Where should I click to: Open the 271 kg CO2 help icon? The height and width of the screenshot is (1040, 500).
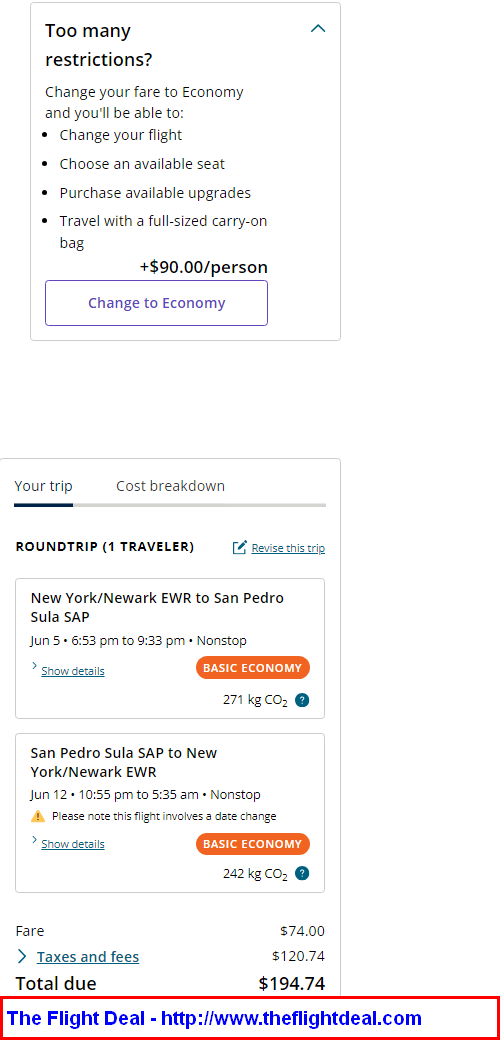click(302, 700)
